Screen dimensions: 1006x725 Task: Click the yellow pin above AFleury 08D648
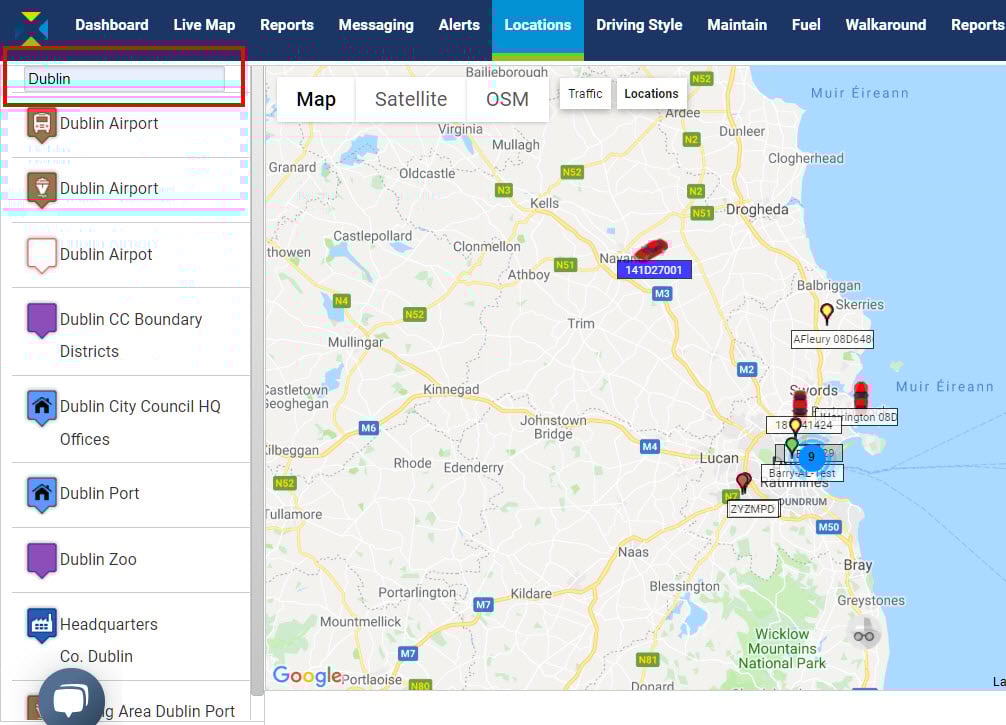click(826, 314)
